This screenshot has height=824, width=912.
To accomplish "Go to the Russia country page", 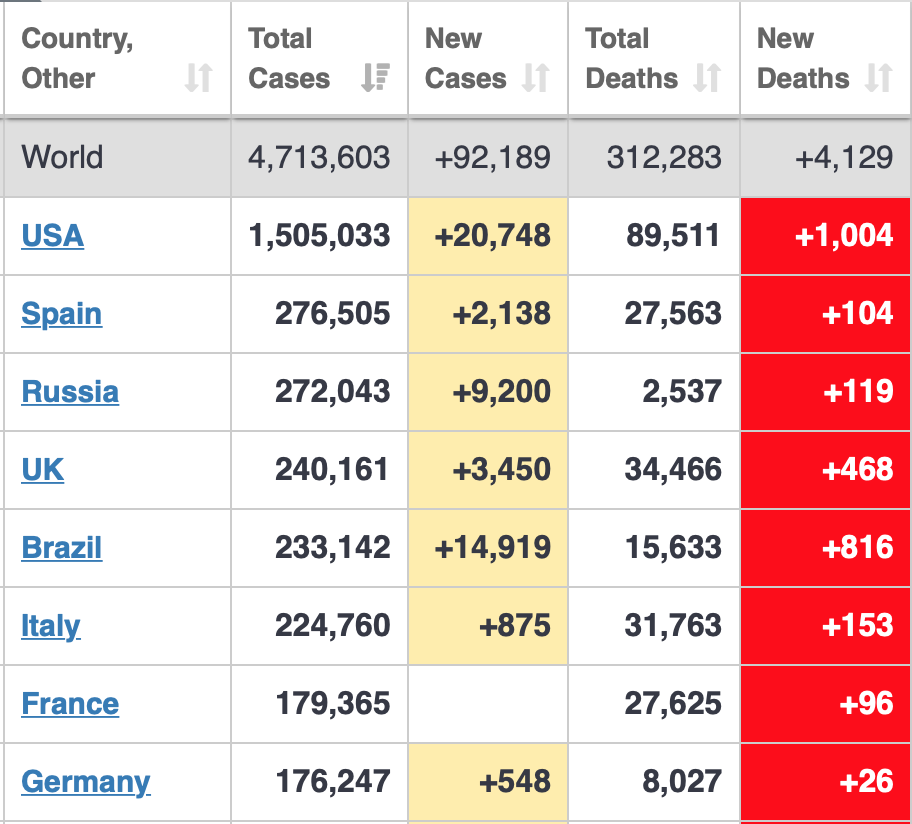I will 70,392.
